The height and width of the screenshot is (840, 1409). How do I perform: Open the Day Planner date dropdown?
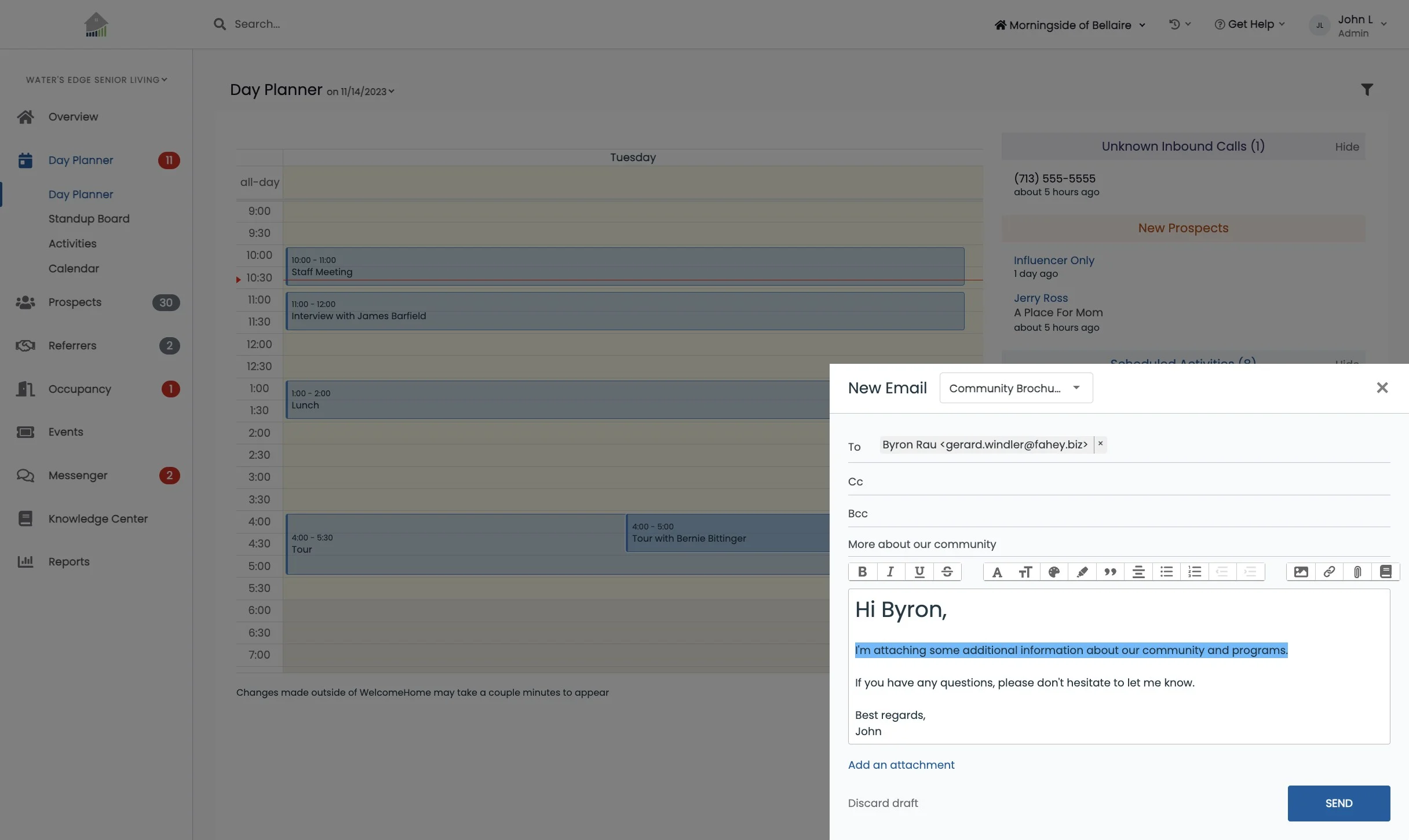pyautogui.click(x=362, y=92)
